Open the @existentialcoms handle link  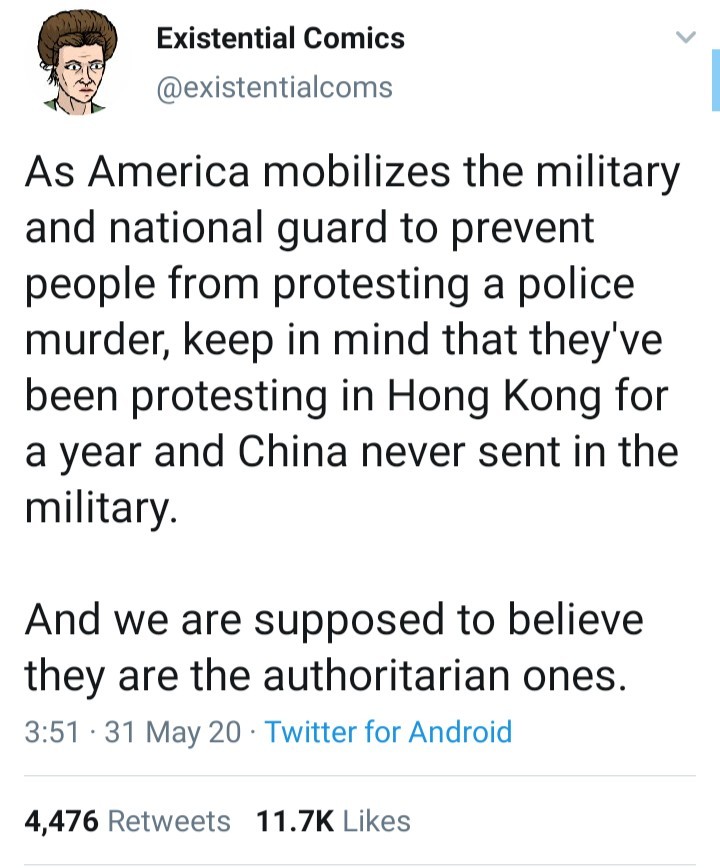click(275, 88)
